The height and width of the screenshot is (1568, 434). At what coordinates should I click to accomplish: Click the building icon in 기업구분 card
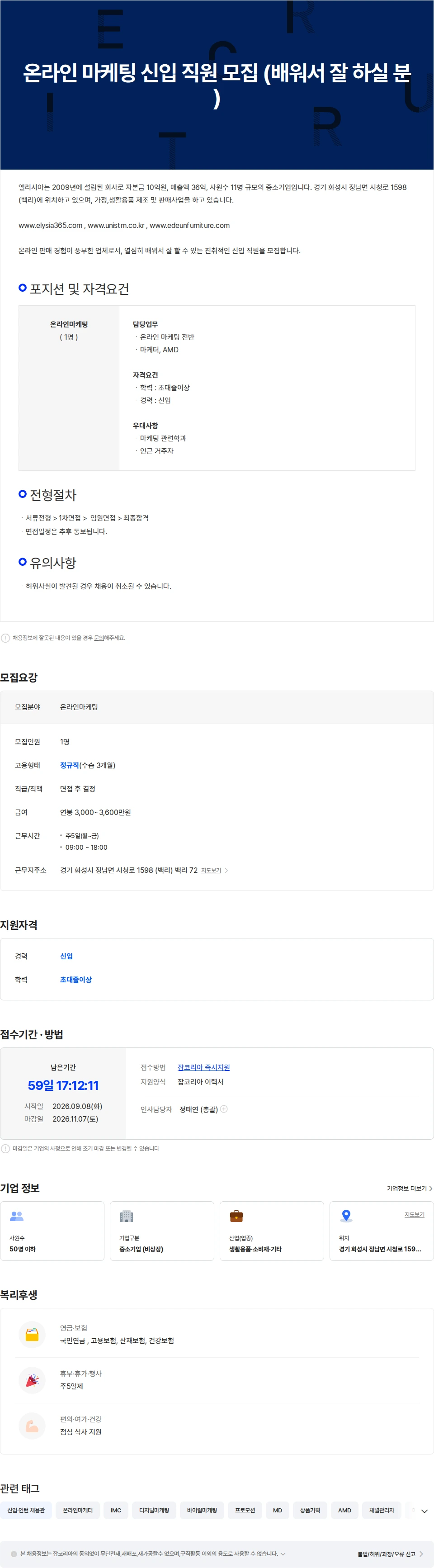coord(127,1216)
